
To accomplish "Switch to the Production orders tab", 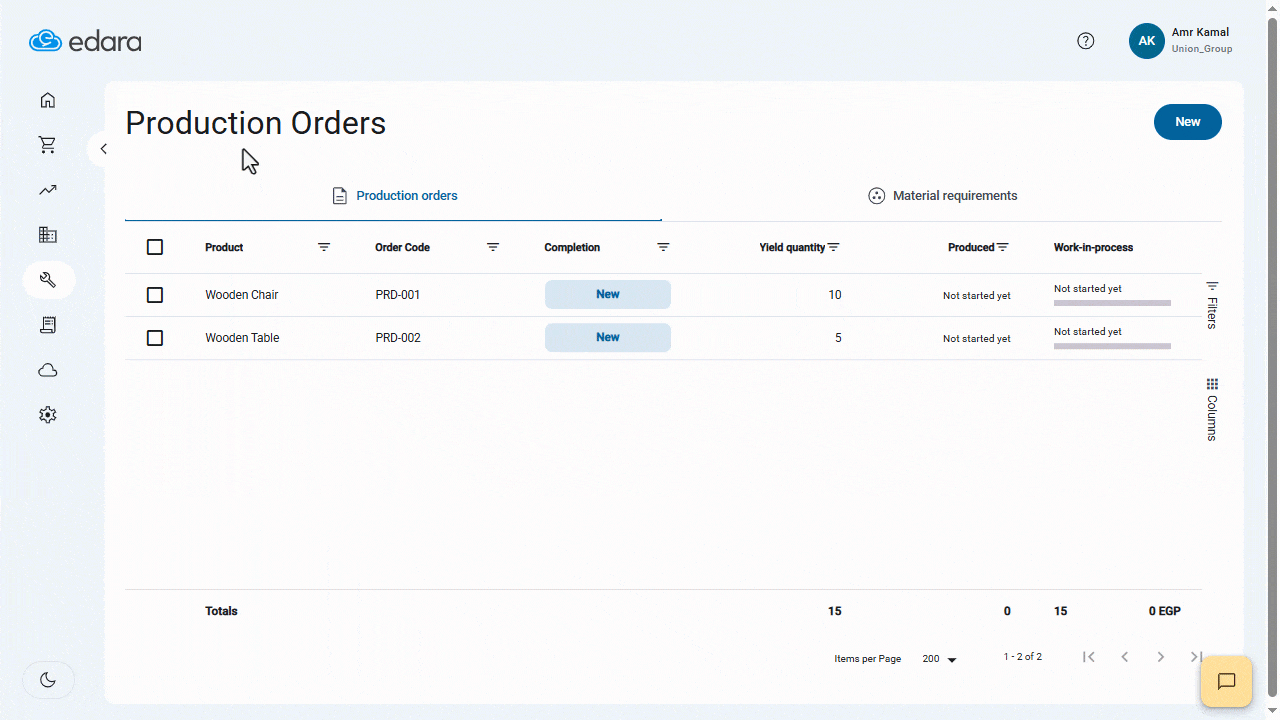I will [394, 196].
